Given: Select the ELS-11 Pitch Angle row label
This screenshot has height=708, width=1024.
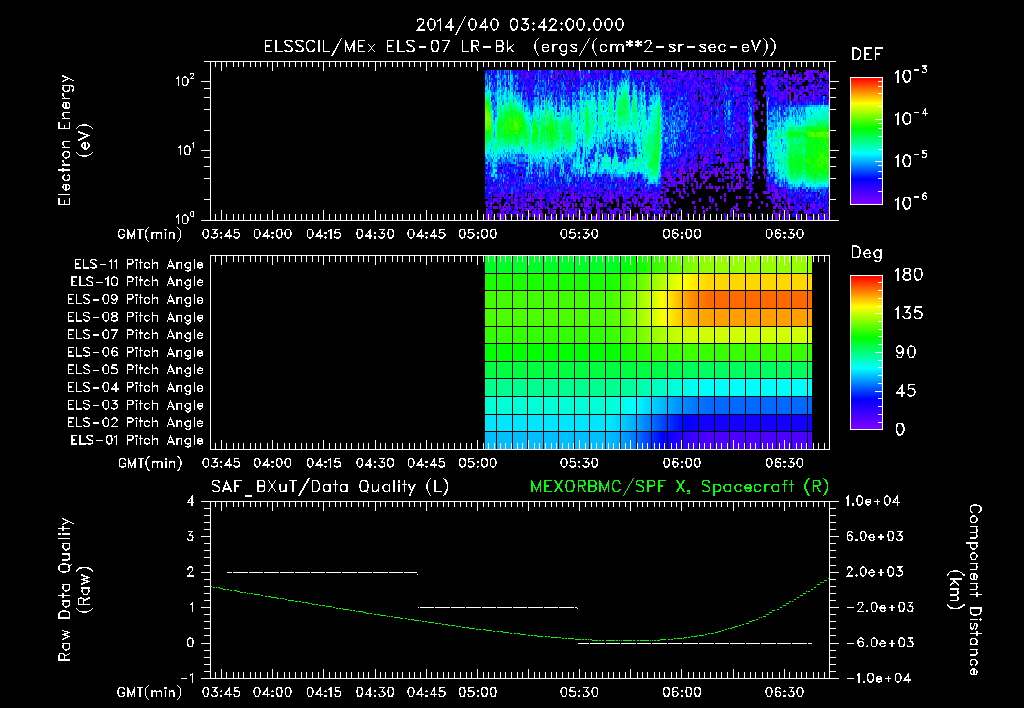Looking at the screenshot, I should pos(138,265).
